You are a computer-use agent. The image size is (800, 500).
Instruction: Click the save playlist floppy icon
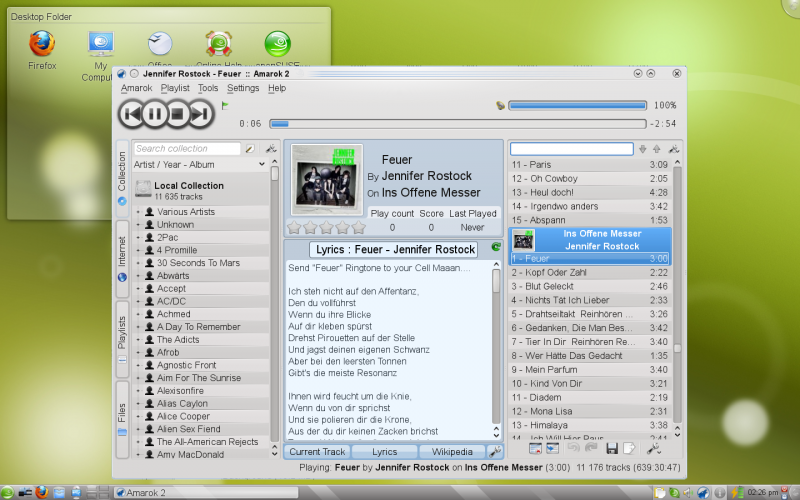click(x=612, y=448)
